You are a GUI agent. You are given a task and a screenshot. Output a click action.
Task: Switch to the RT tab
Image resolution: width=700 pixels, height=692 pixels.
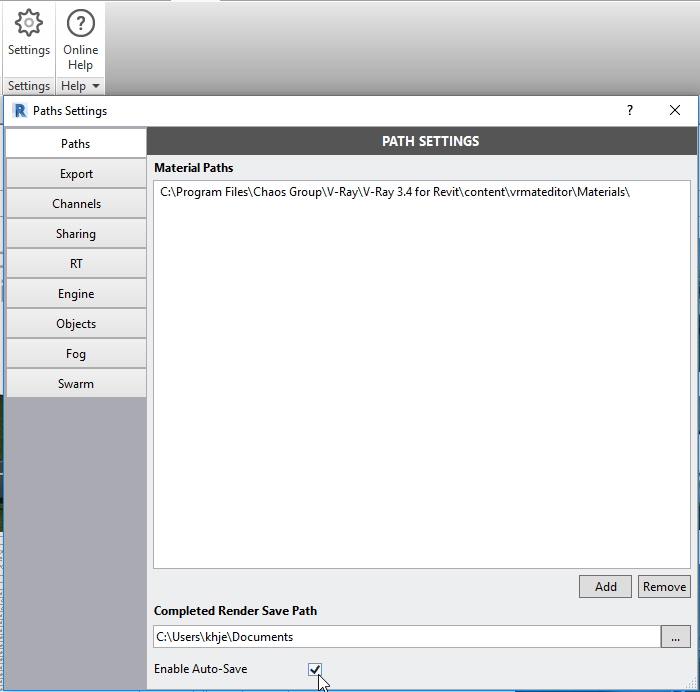pyautogui.click(x=76, y=263)
